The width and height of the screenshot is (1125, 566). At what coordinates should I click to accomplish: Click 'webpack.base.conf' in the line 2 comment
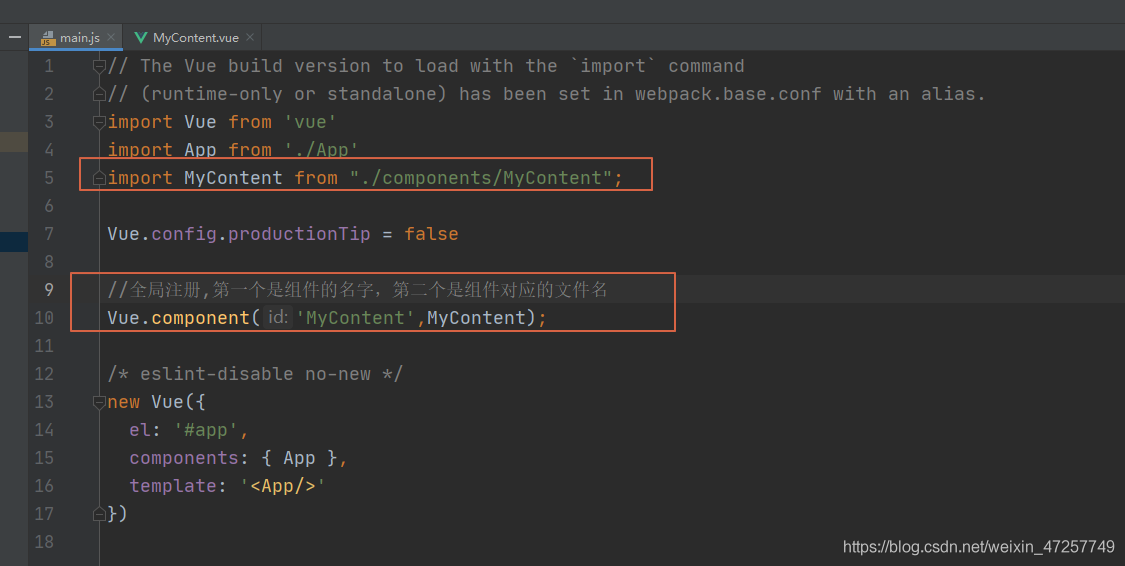(x=728, y=94)
